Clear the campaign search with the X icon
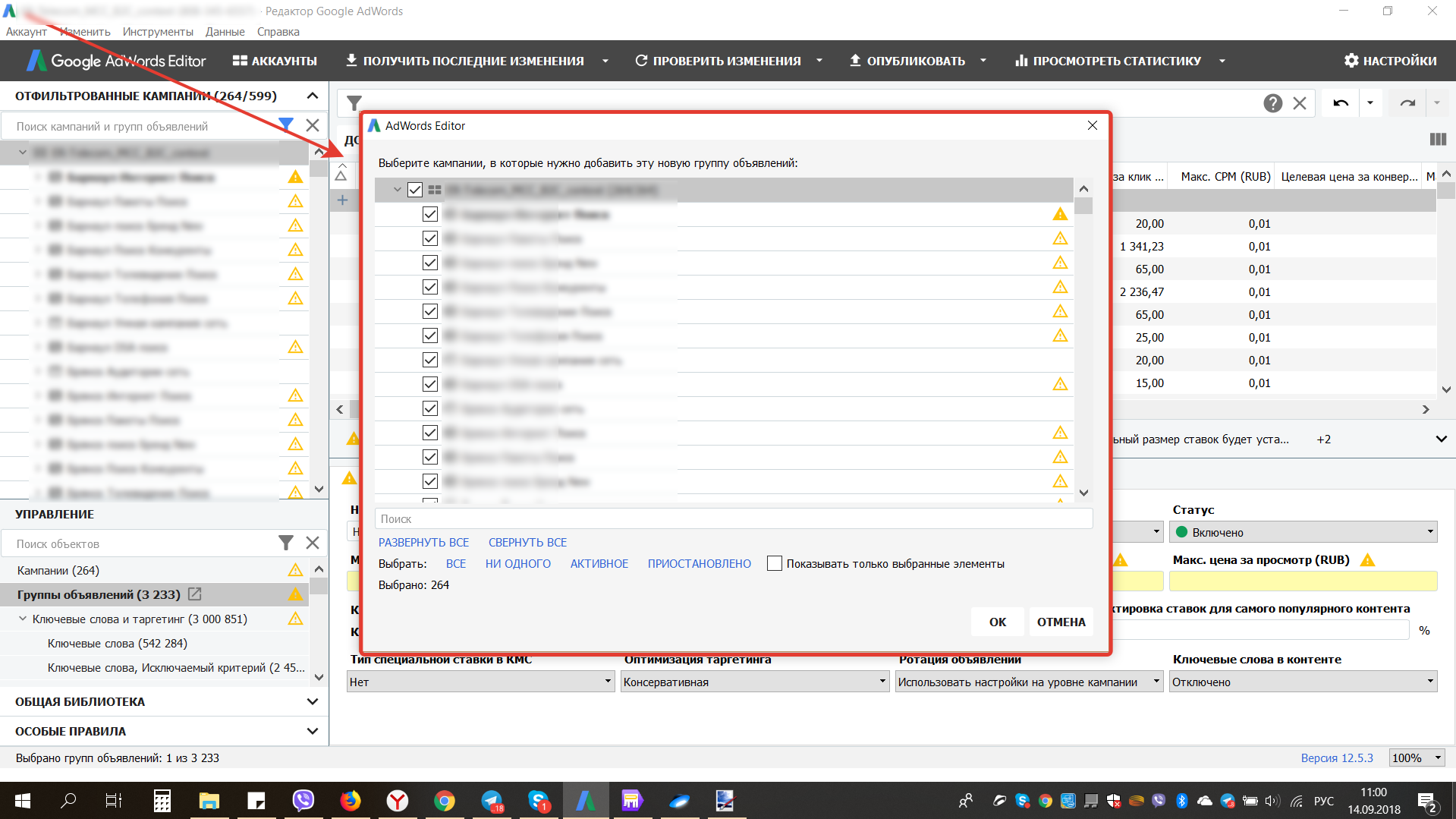 [313, 125]
